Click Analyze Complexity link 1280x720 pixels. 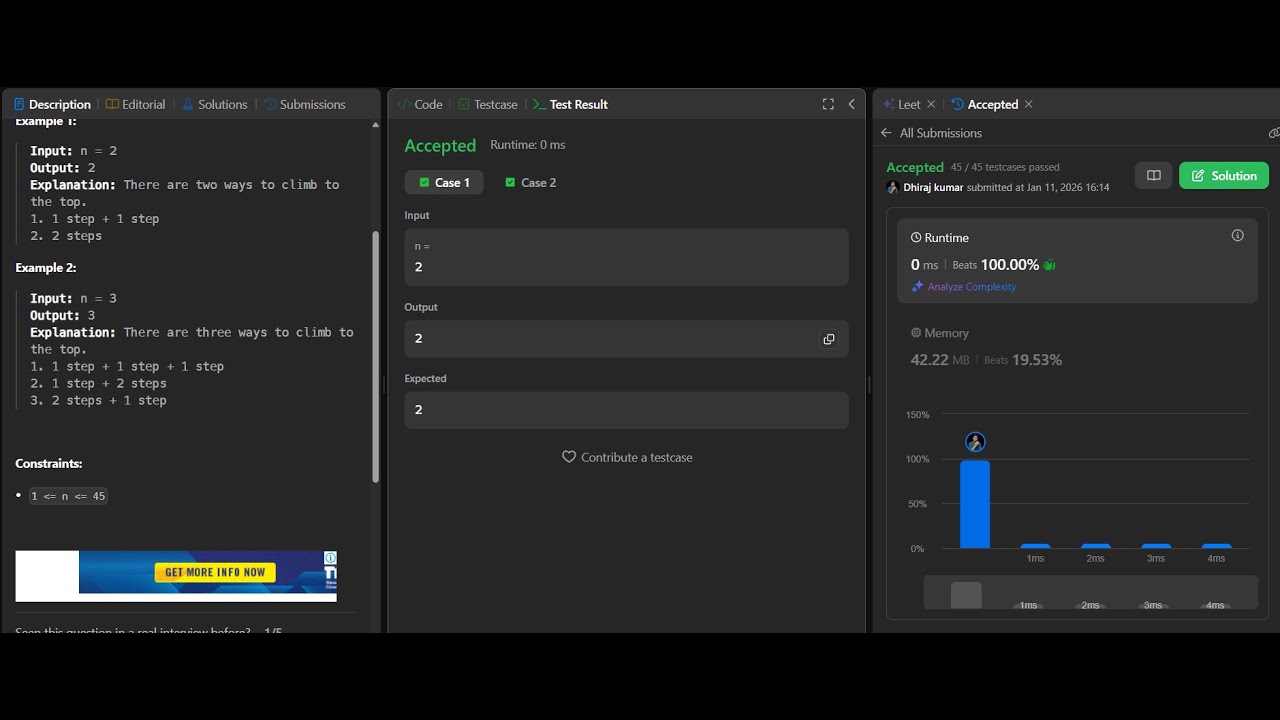[972, 287]
